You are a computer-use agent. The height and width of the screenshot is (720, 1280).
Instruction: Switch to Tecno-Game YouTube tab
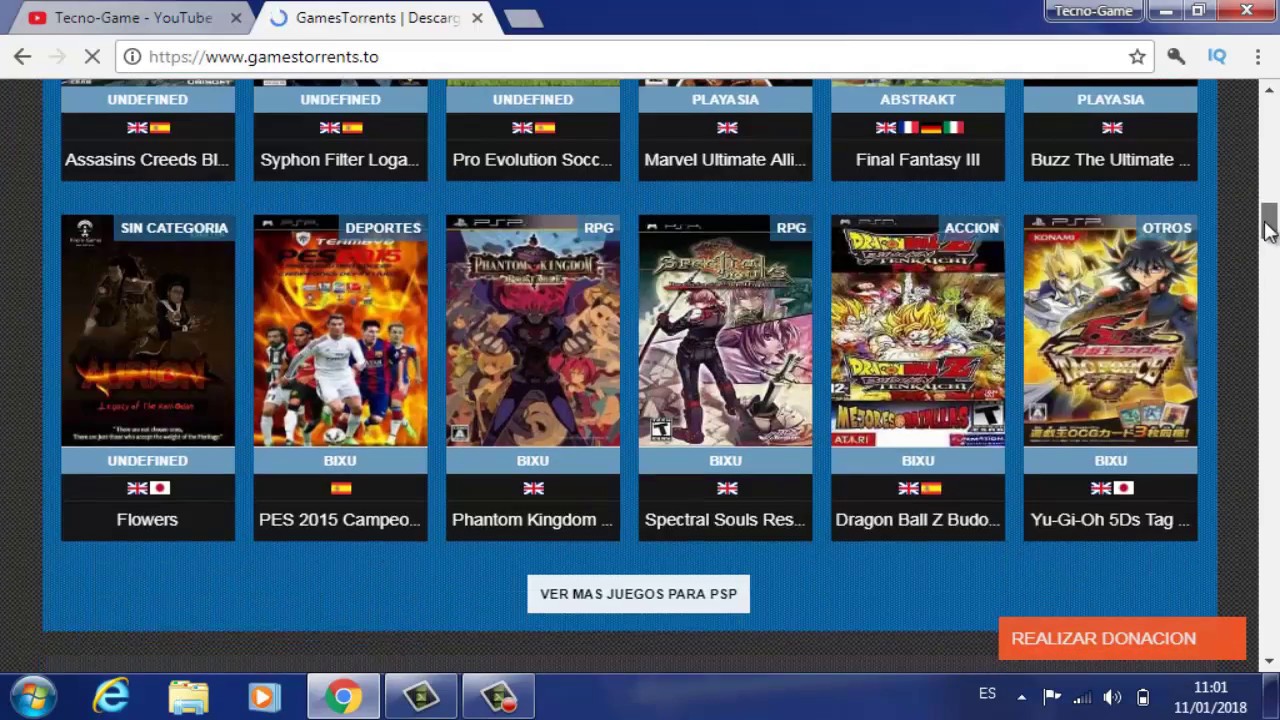(x=134, y=18)
